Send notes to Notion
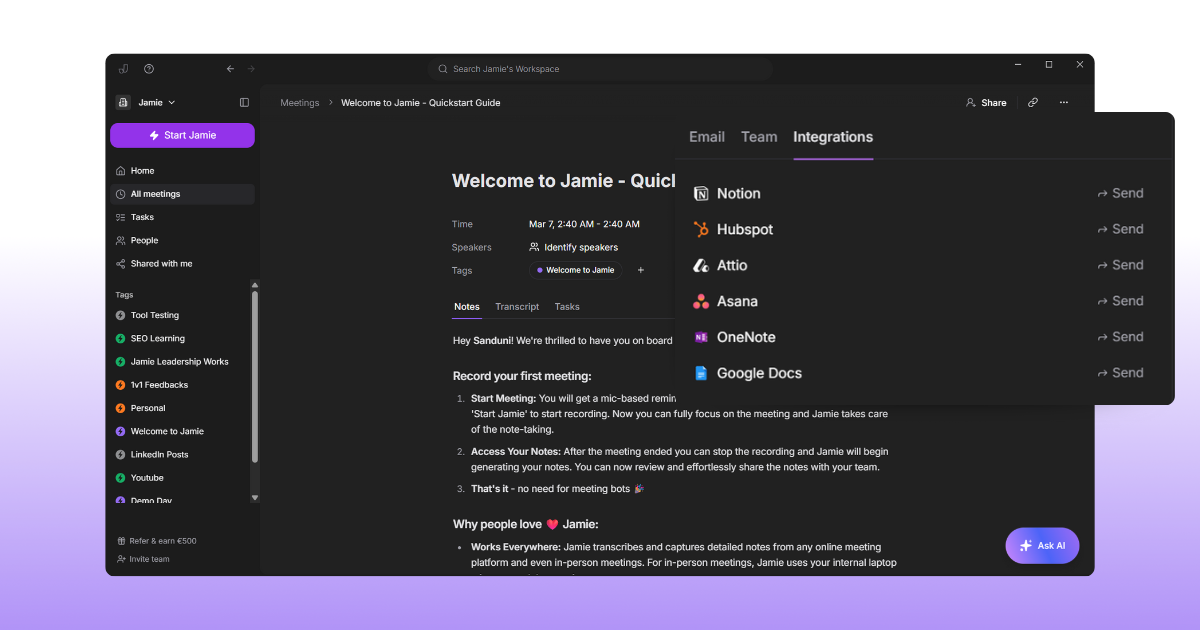The image size is (1200, 630). (x=1120, y=193)
